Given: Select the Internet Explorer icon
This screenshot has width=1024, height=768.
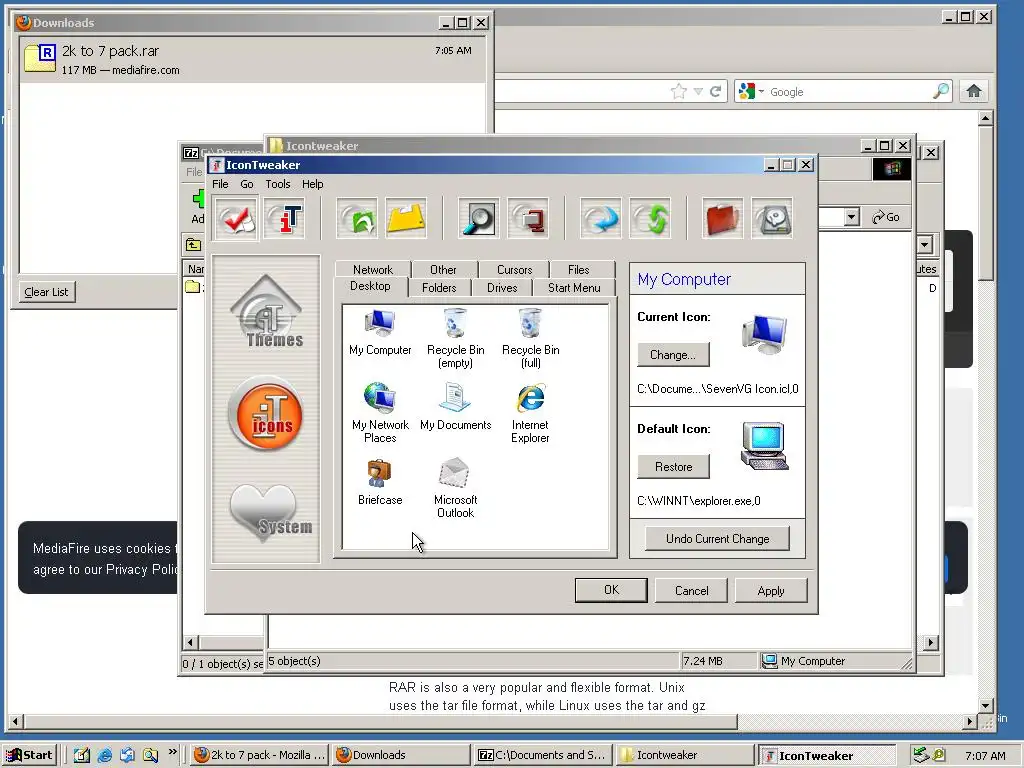Looking at the screenshot, I should tap(530, 413).
